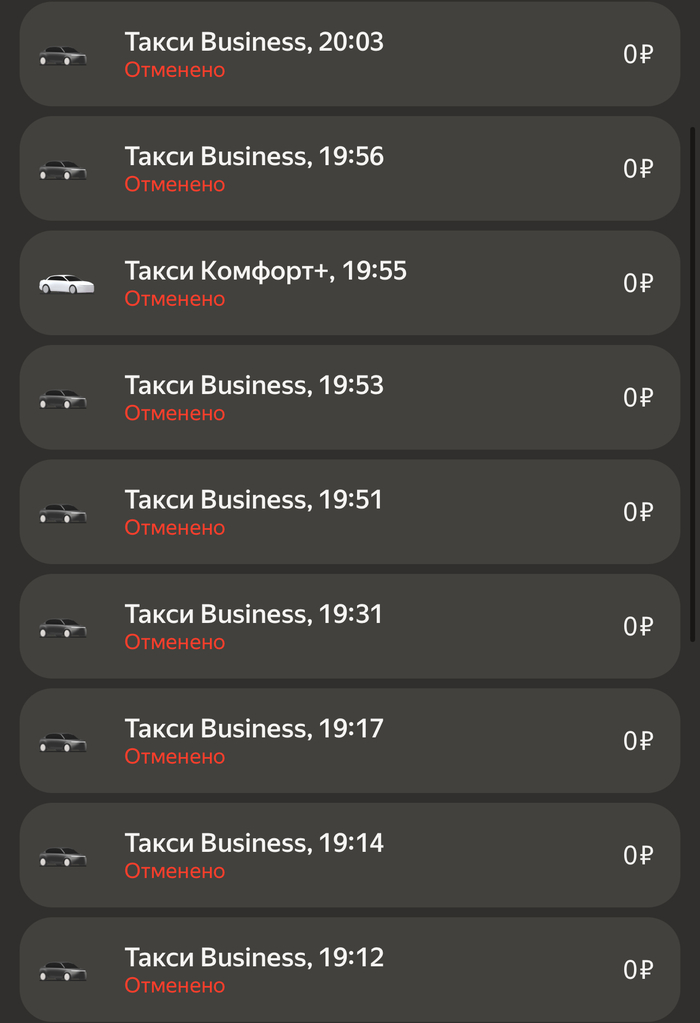Click car icon of 19:31 Business ride

pyautogui.click(x=63, y=628)
